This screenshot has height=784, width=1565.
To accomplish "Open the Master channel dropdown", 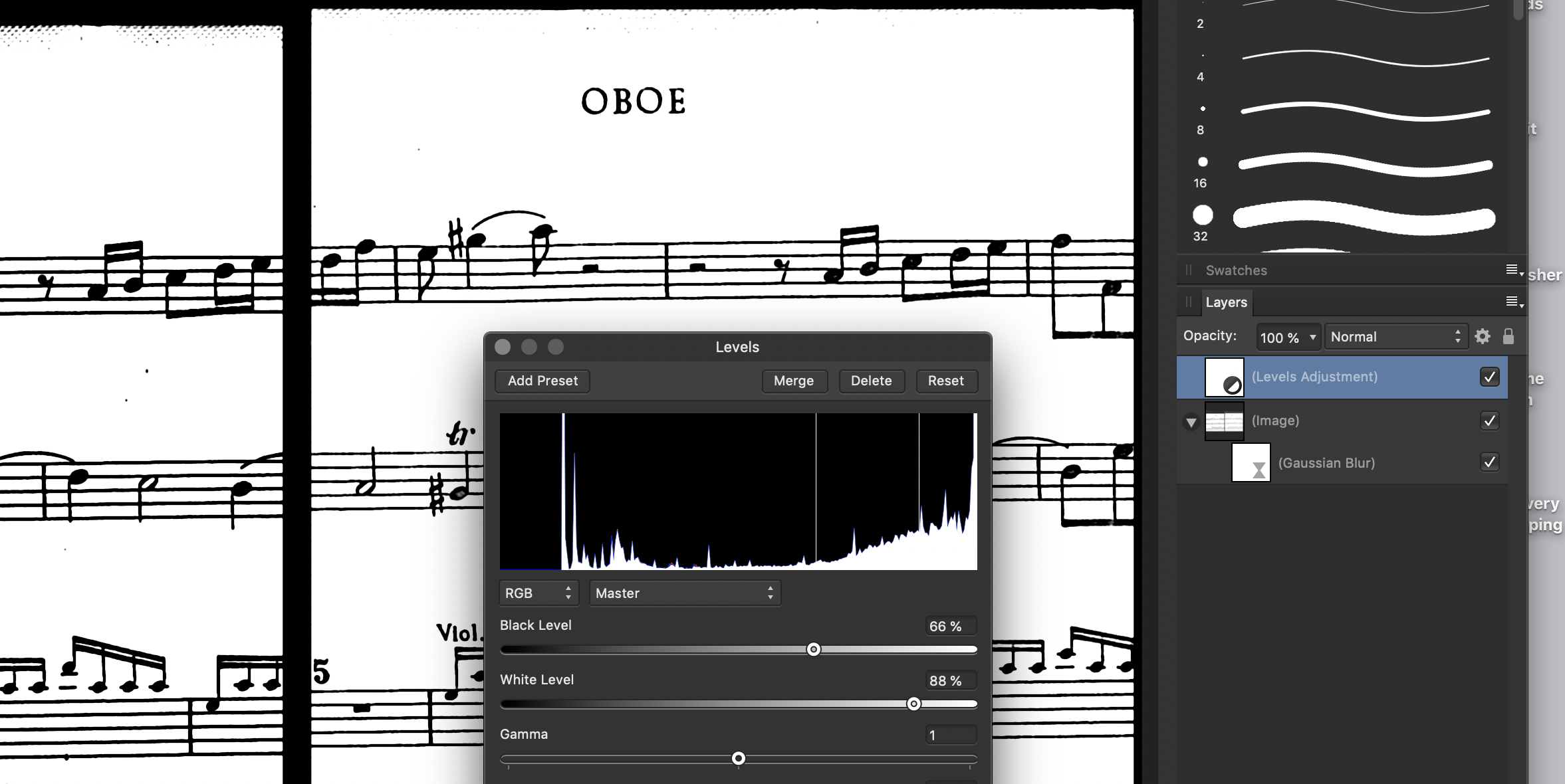I will tap(685, 593).
